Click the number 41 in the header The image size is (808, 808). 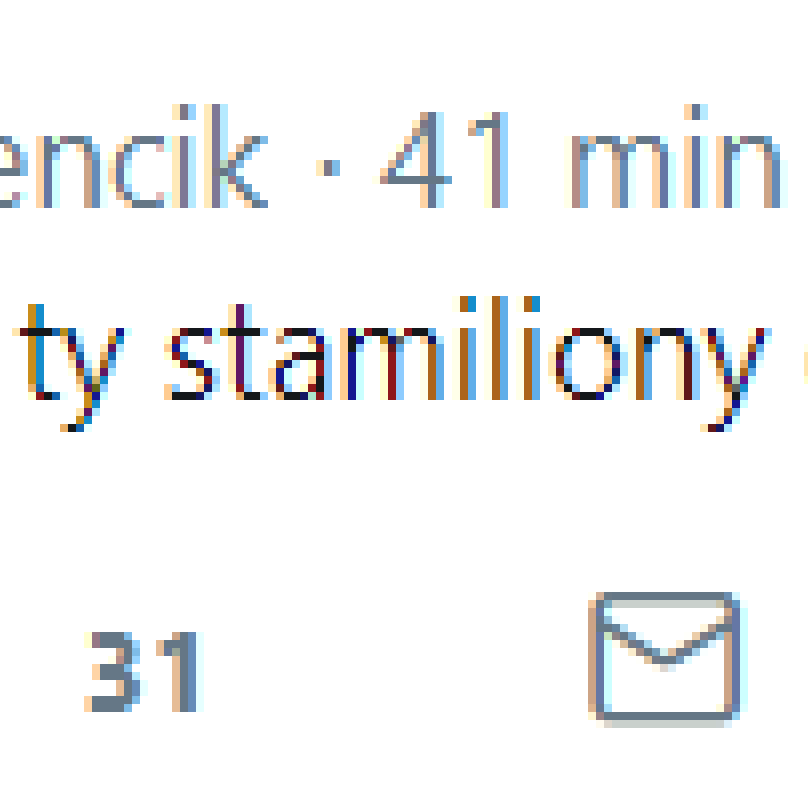[x=444, y=160]
